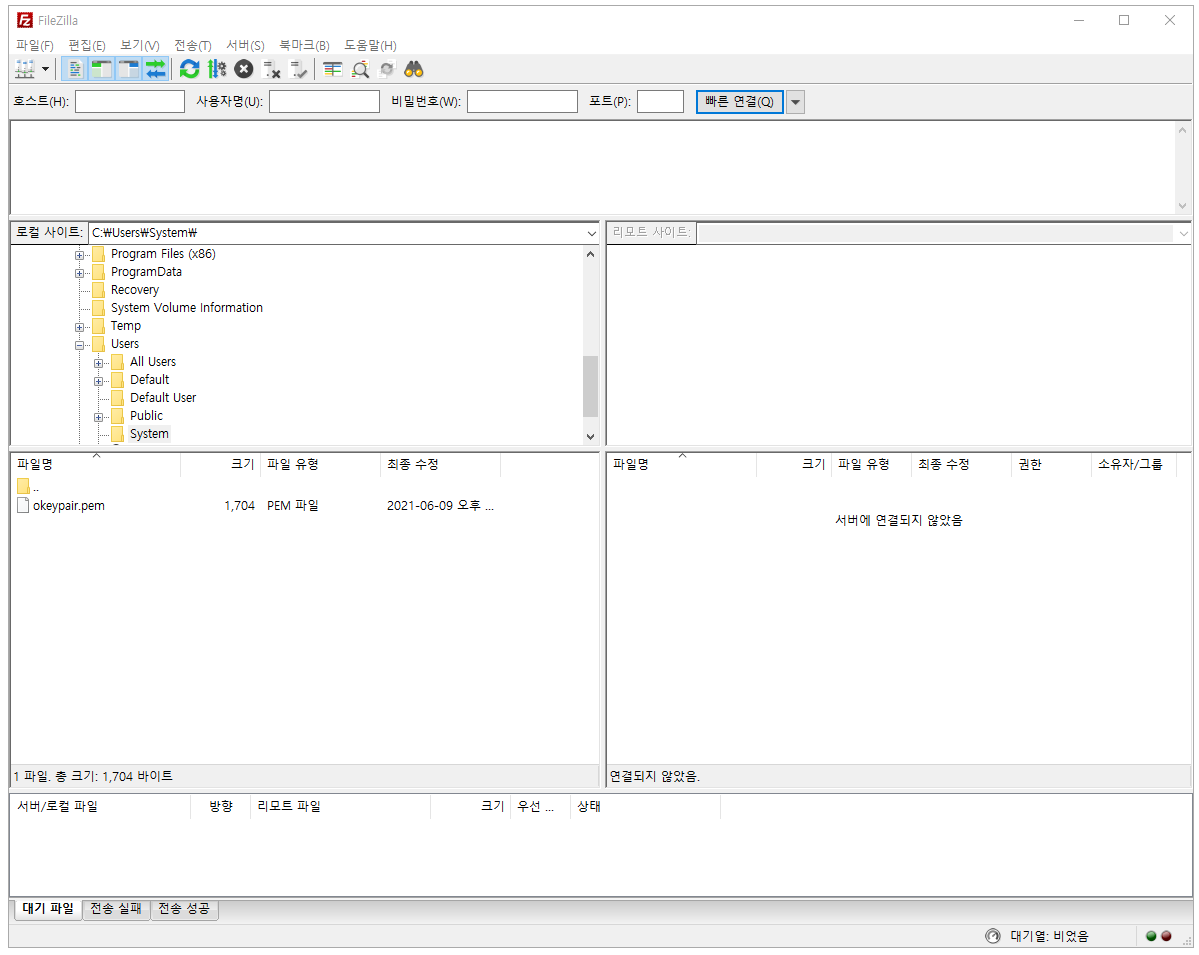This screenshot has height=955, width=1199.
Task: Open the 서버(S) menu
Action: [x=245, y=45]
